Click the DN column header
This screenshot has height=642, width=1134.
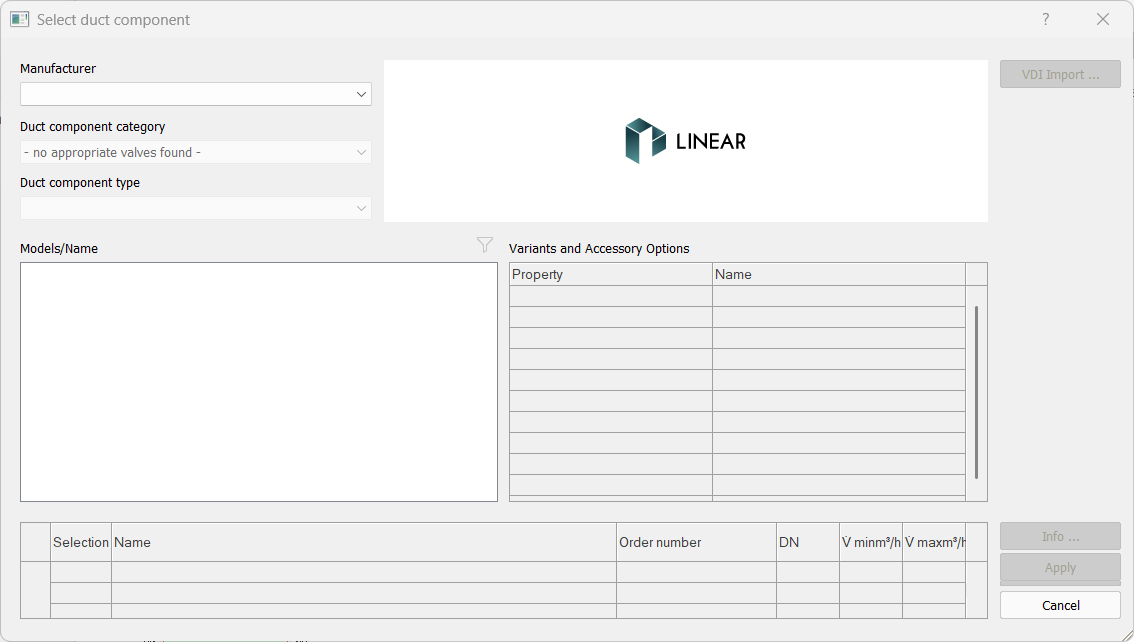coord(808,542)
